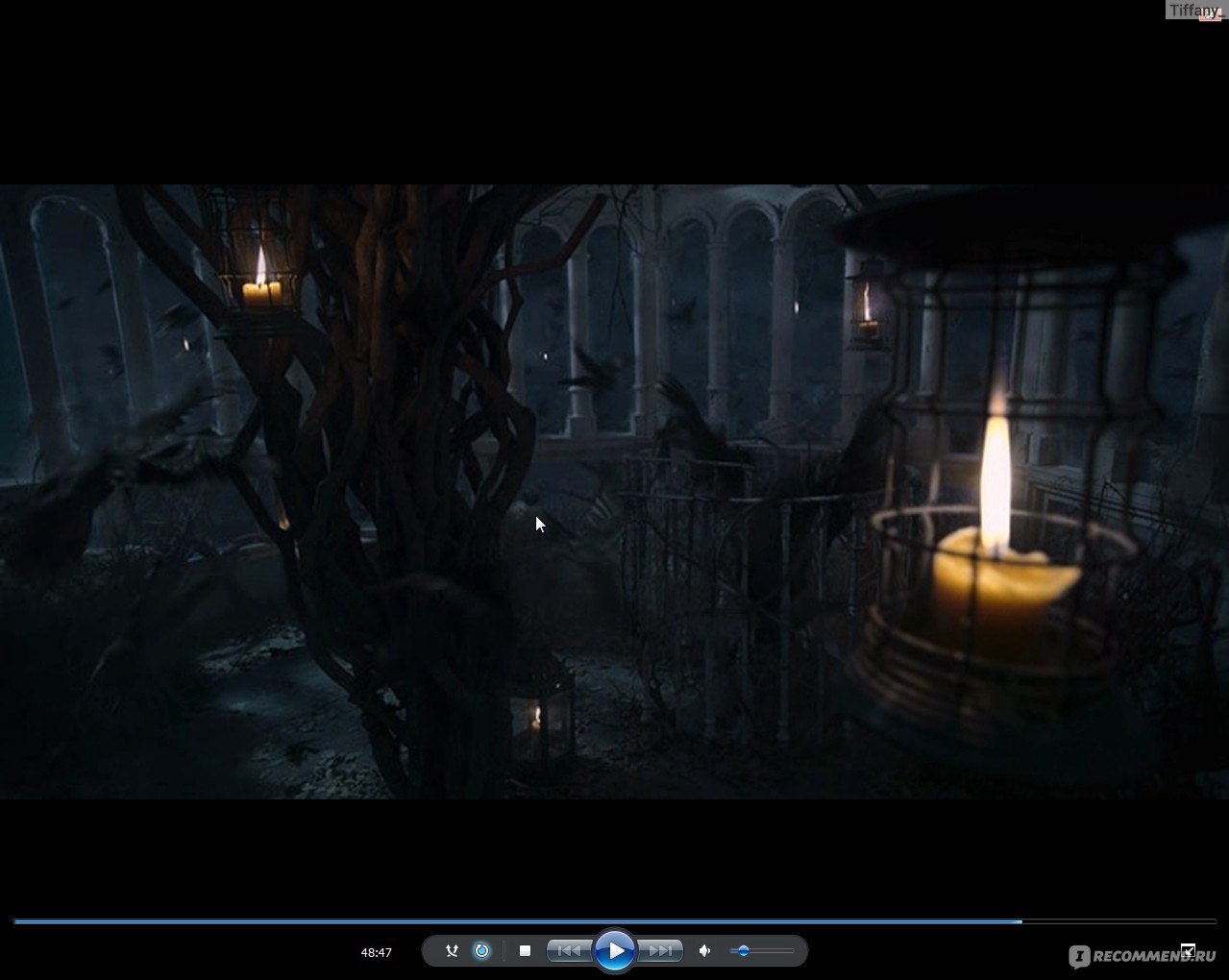Click the seek bar progress track
1229x980 pixels.
(x=615, y=921)
